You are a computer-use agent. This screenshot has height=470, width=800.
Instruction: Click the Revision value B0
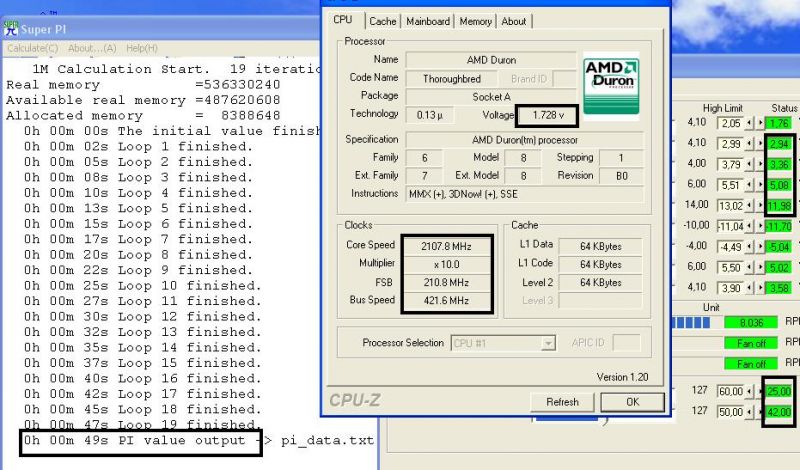click(621, 176)
